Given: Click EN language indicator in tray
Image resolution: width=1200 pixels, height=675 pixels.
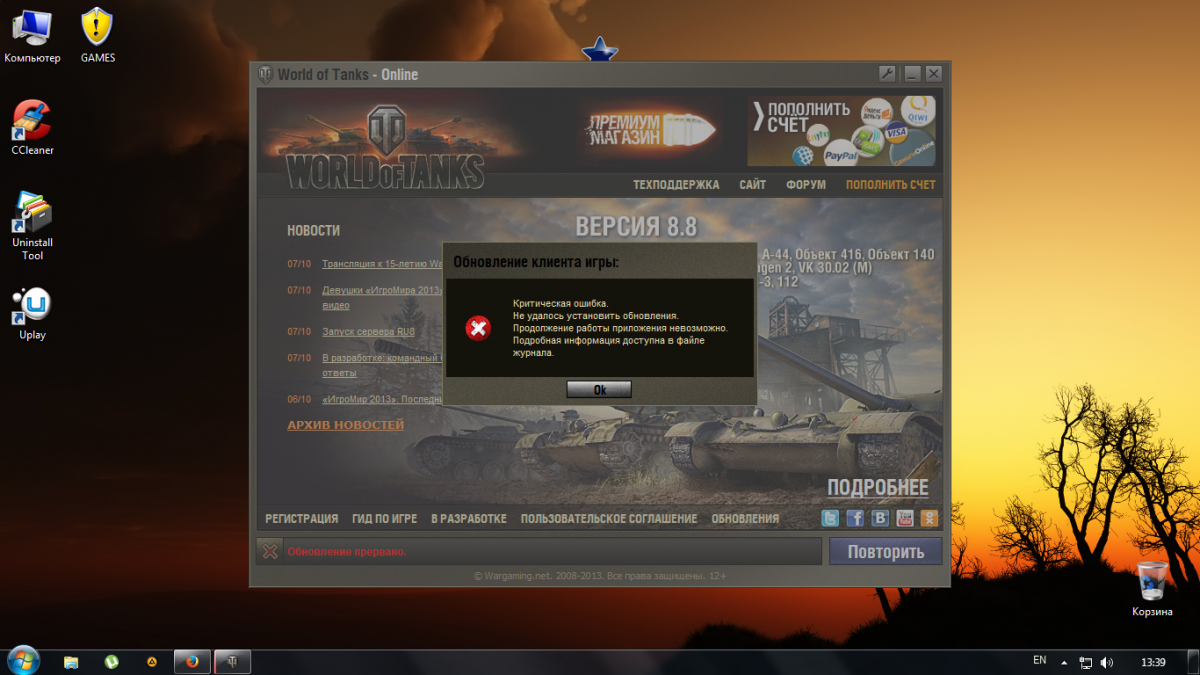Looking at the screenshot, I should point(1039,660).
